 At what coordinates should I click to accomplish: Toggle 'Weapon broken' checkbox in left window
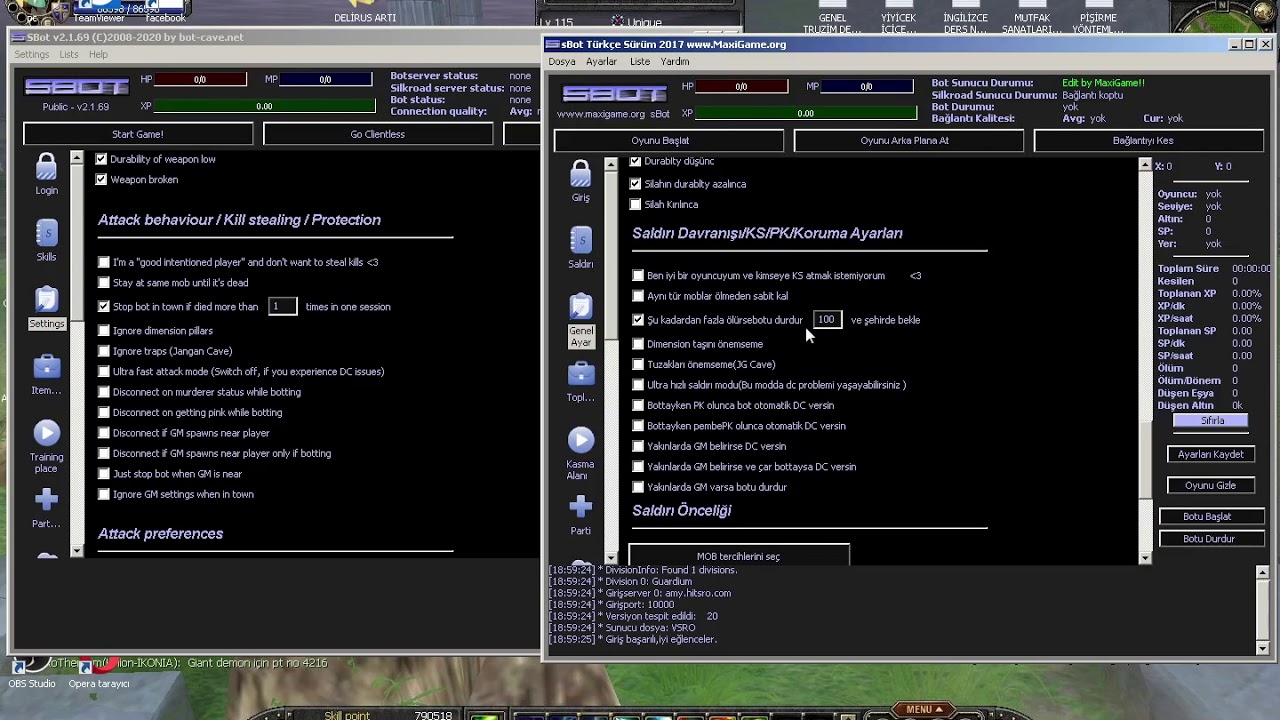(x=101, y=180)
